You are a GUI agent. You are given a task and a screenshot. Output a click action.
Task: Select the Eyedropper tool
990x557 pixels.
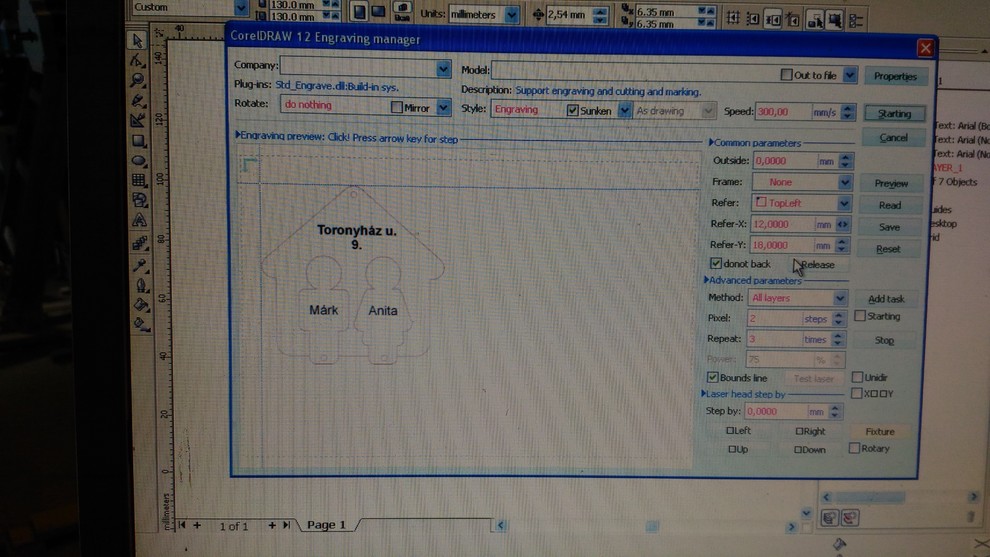point(140,265)
